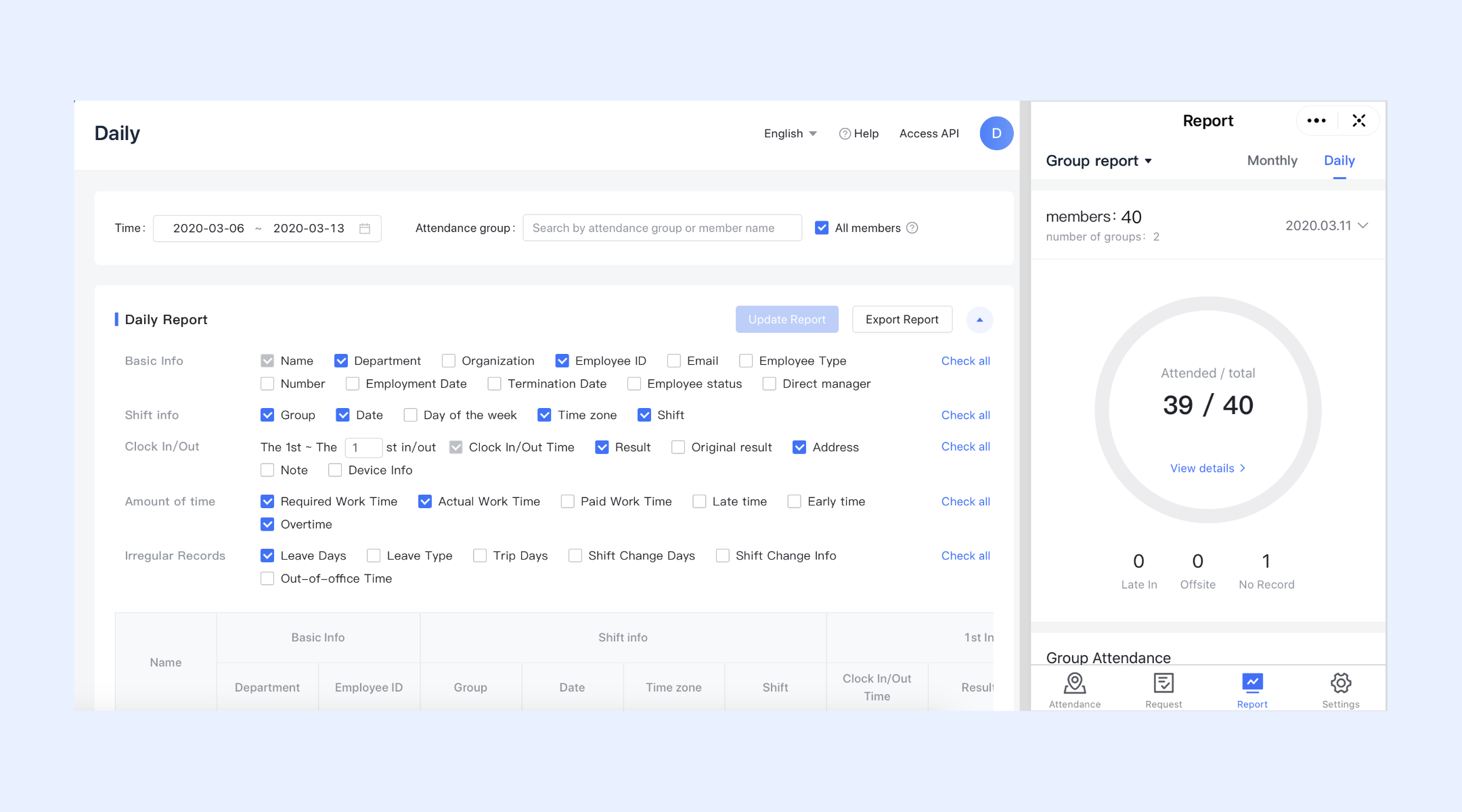
Task: Enable the Organization checkbox
Action: click(449, 361)
